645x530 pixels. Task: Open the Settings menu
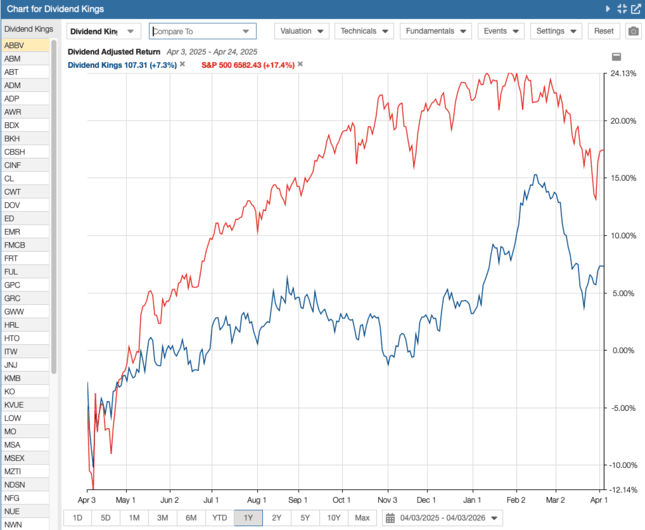pos(556,31)
